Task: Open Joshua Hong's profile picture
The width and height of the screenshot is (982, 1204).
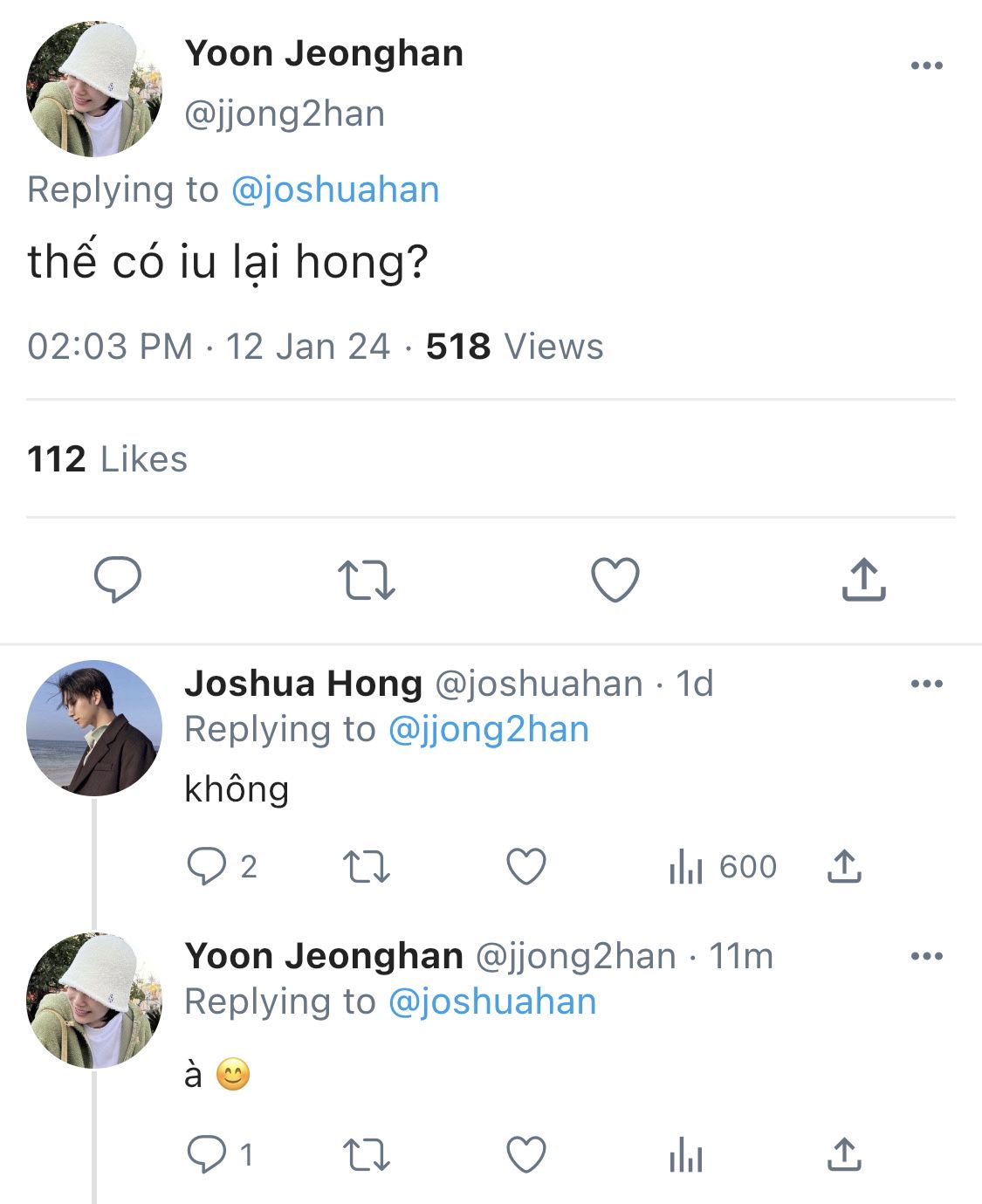Action: click(94, 728)
